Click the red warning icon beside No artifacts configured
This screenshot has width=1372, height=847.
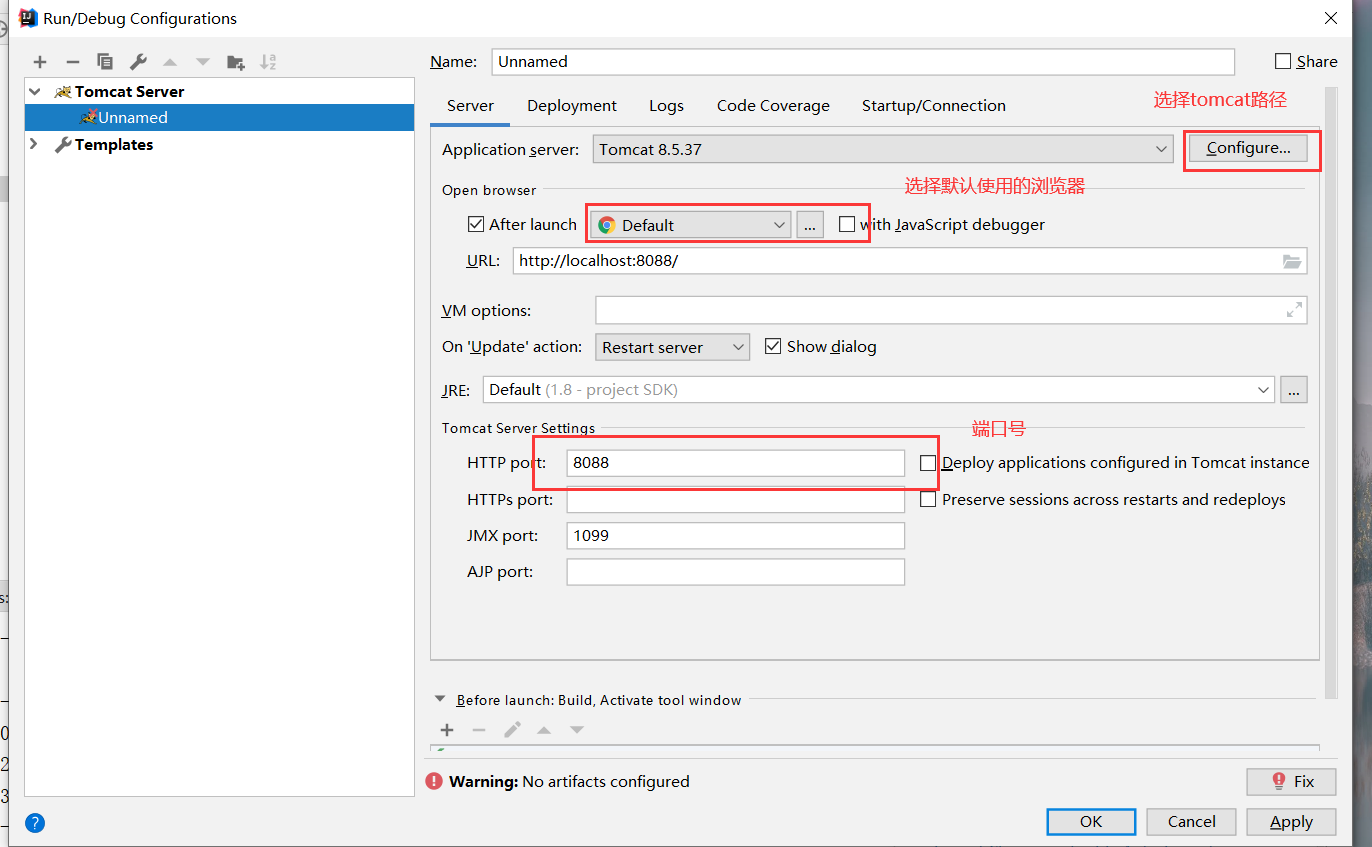pos(434,781)
